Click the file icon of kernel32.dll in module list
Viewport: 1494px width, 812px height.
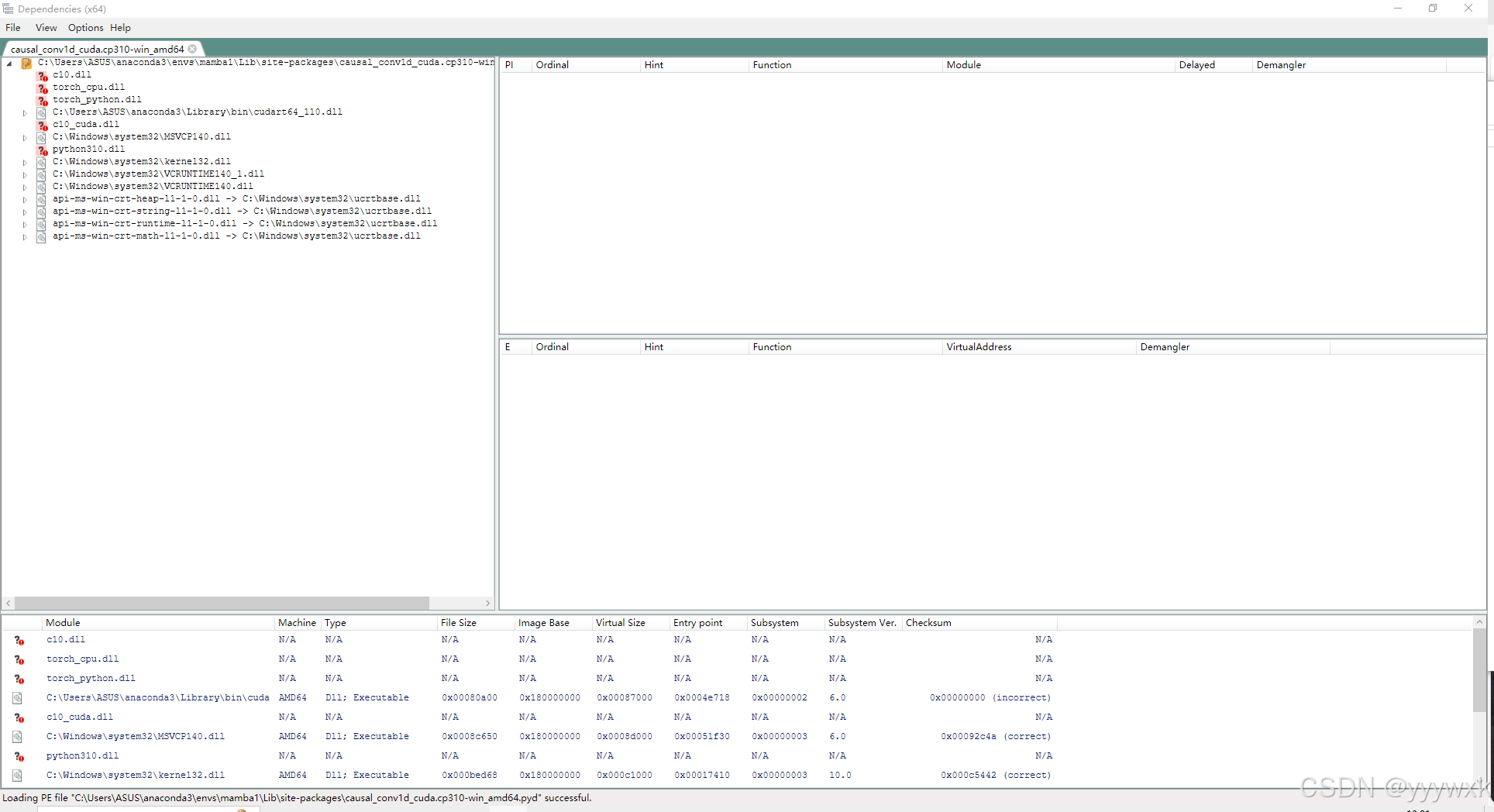[x=17, y=776]
